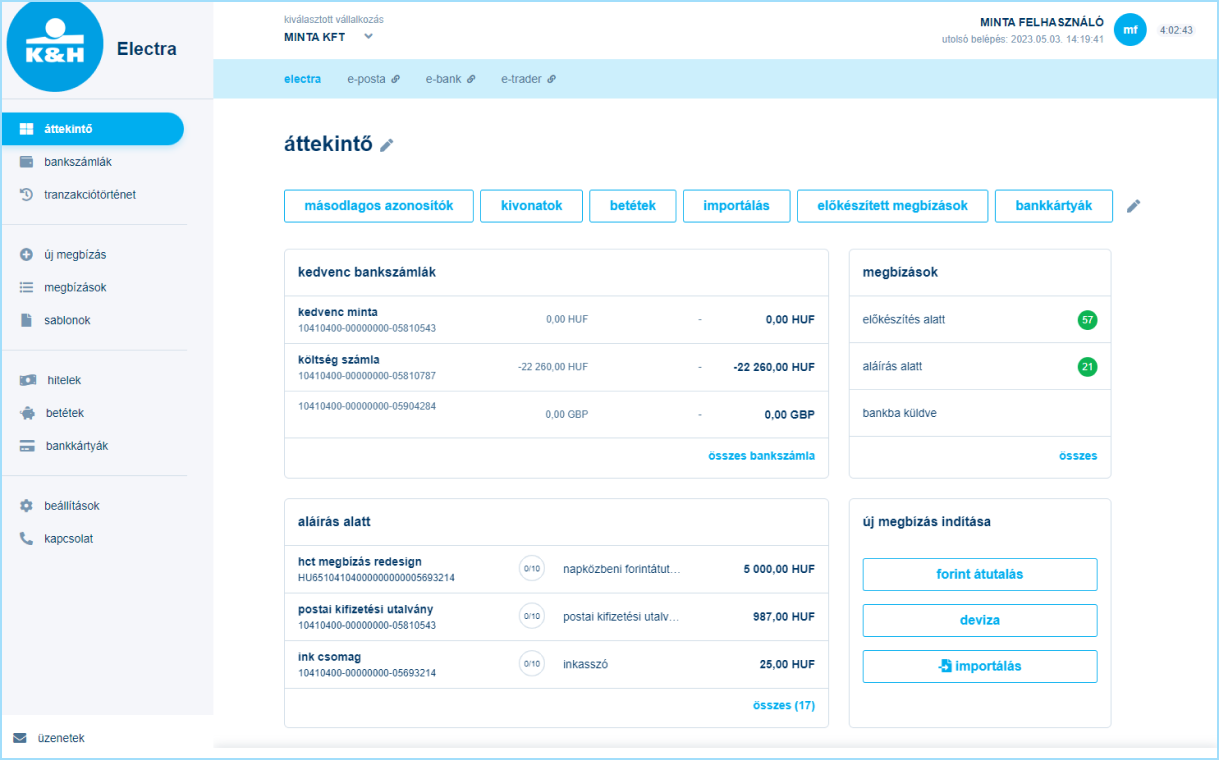
Task: Open üzenetek envelope in sidebar
Action: coord(20,738)
